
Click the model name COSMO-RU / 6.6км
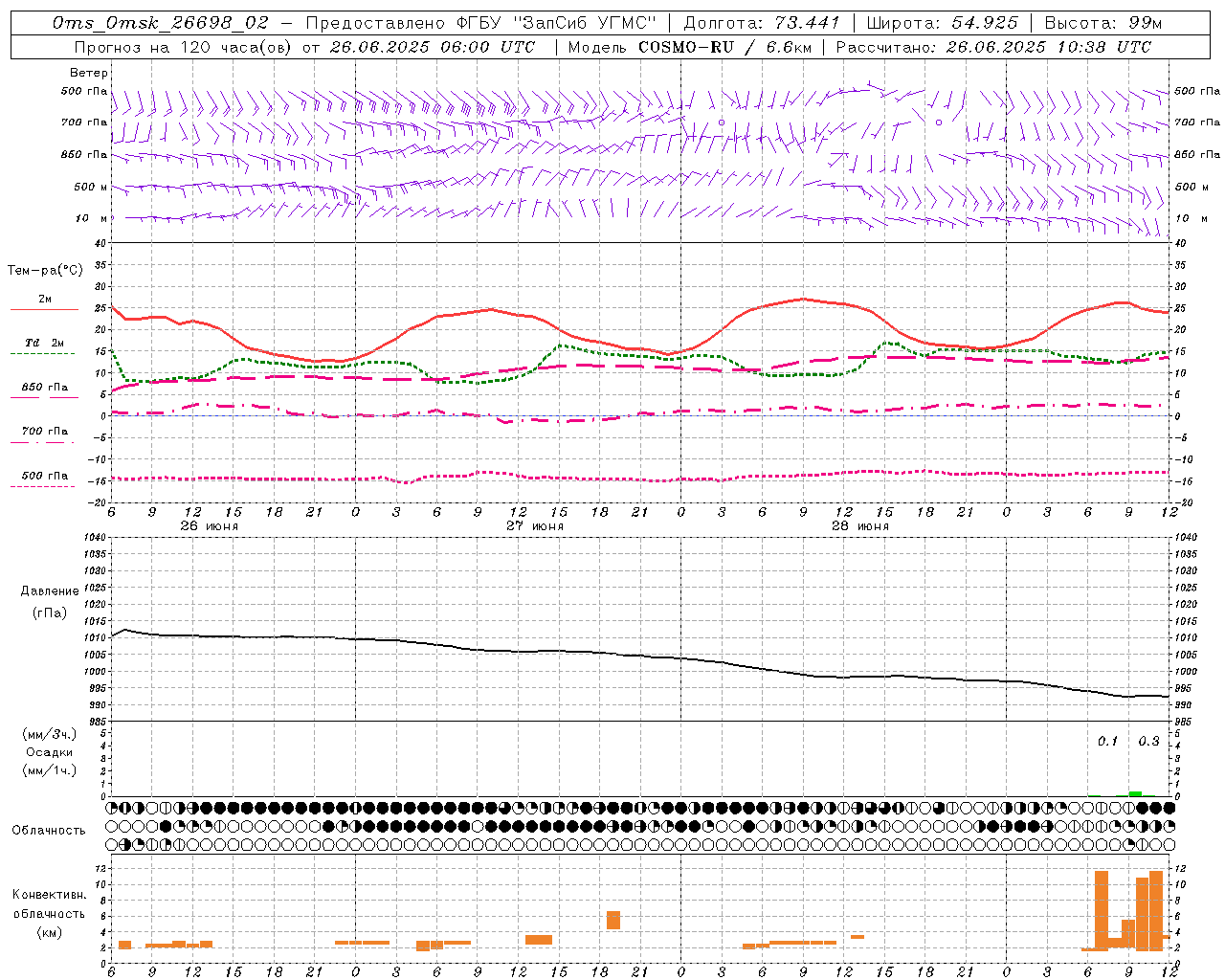pos(724,46)
